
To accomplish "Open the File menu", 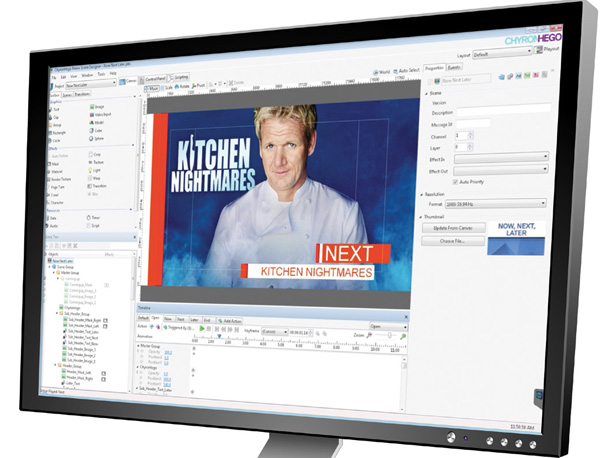I will [54, 77].
